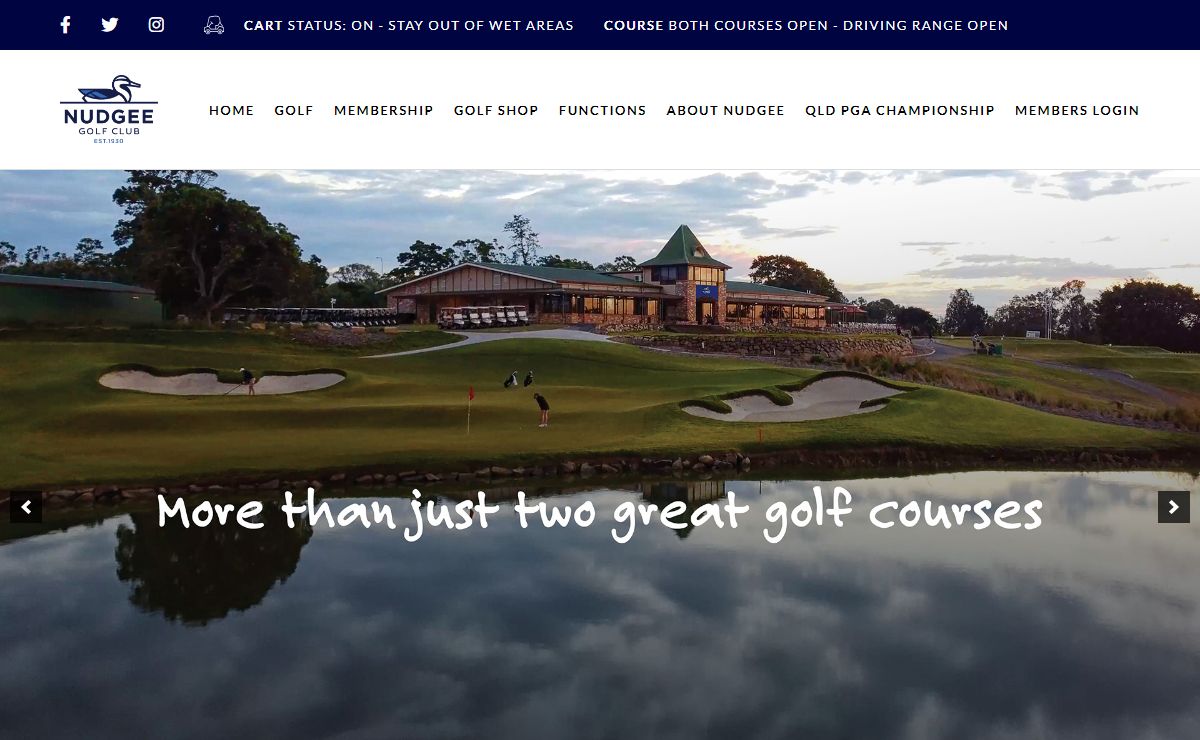Click the Members Login link
The image size is (1200, 740).
(1077, 111)
